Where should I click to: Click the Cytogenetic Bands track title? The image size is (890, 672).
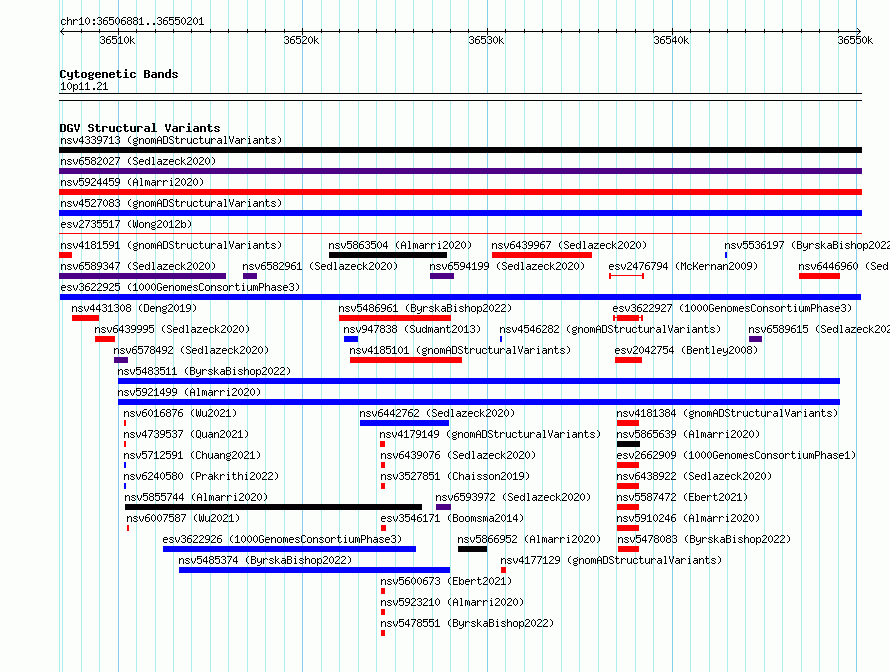[x=119, y=74]
